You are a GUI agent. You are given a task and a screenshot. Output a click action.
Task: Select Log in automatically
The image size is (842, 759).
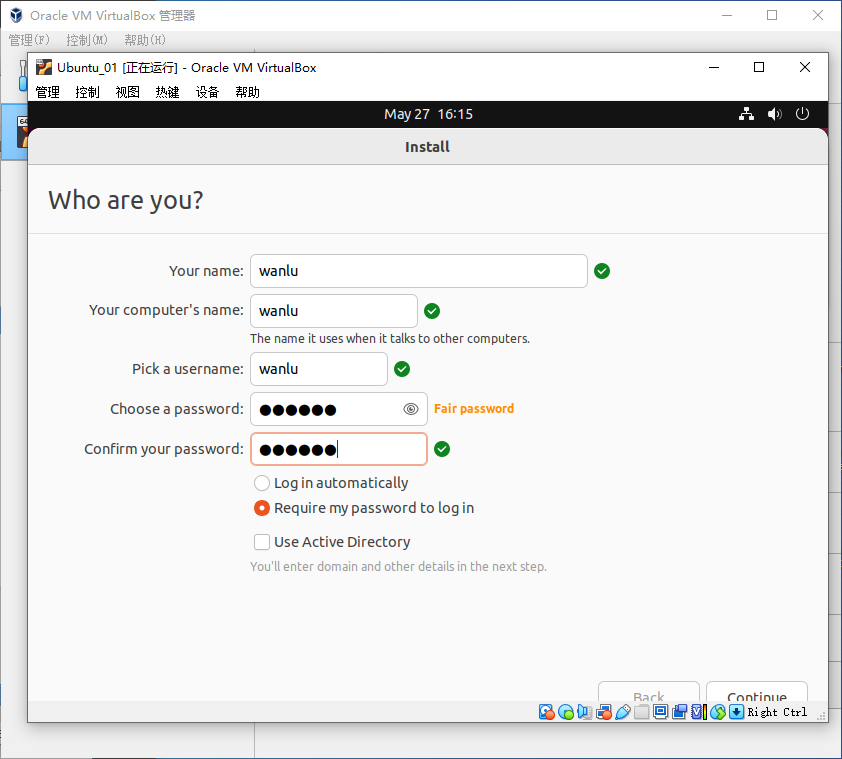click(331, 483)
